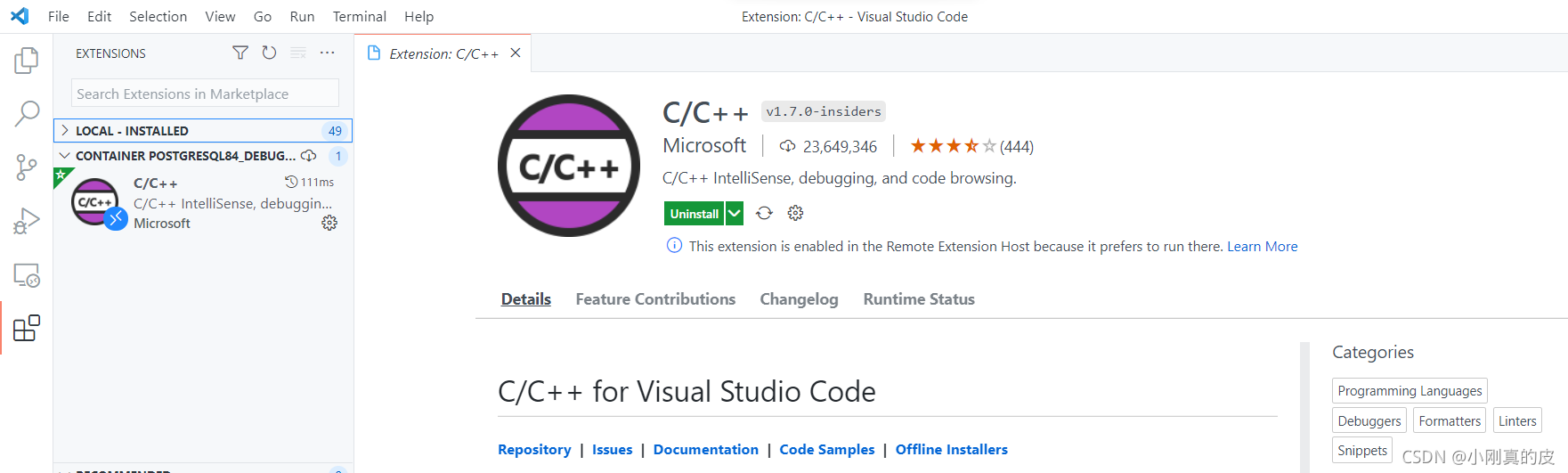Select the C/C++ extension in sidebar list
The image size is (1568, 473).
(x=203, y=202)
